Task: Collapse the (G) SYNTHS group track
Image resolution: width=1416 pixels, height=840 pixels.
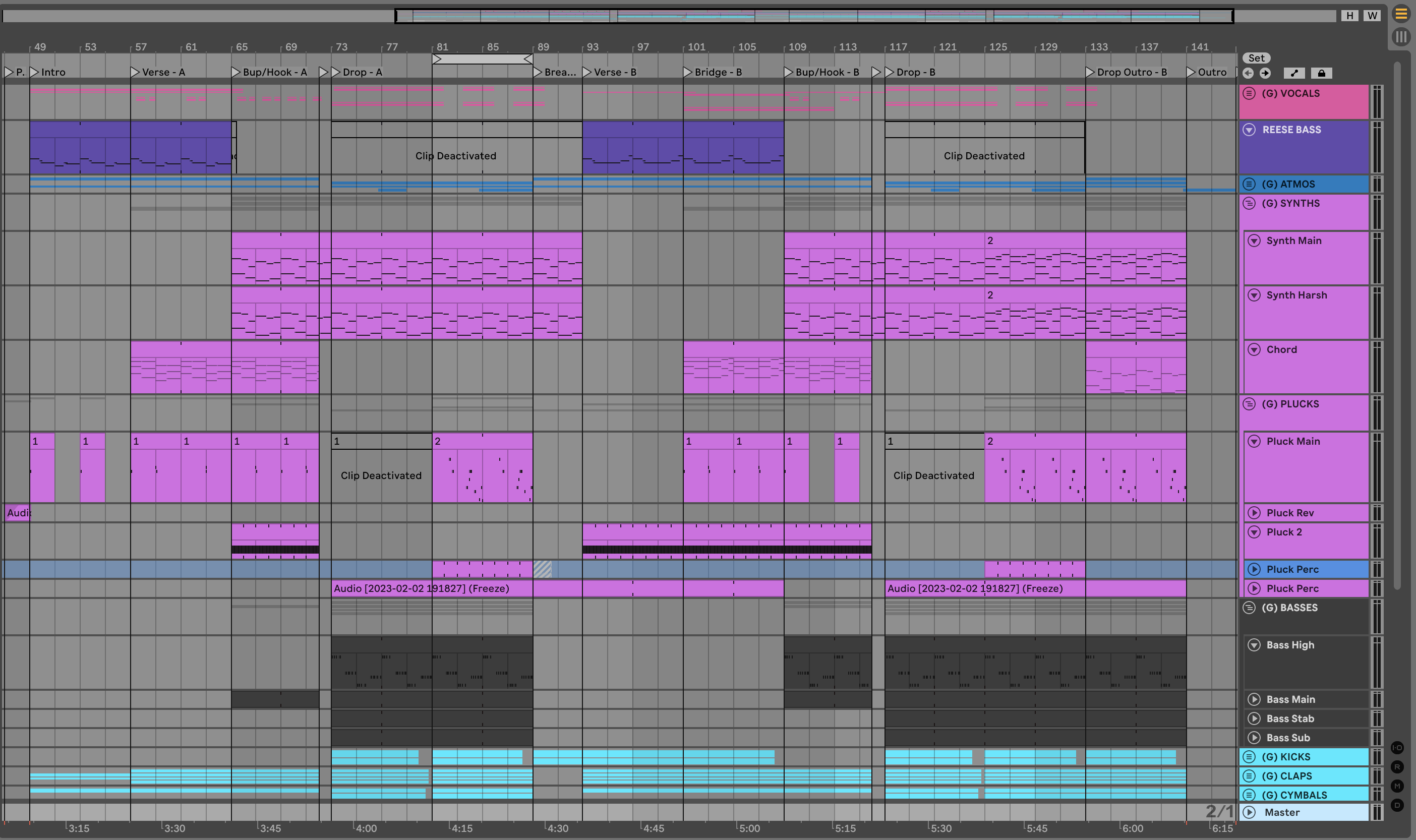Action: coord(1249,203)
